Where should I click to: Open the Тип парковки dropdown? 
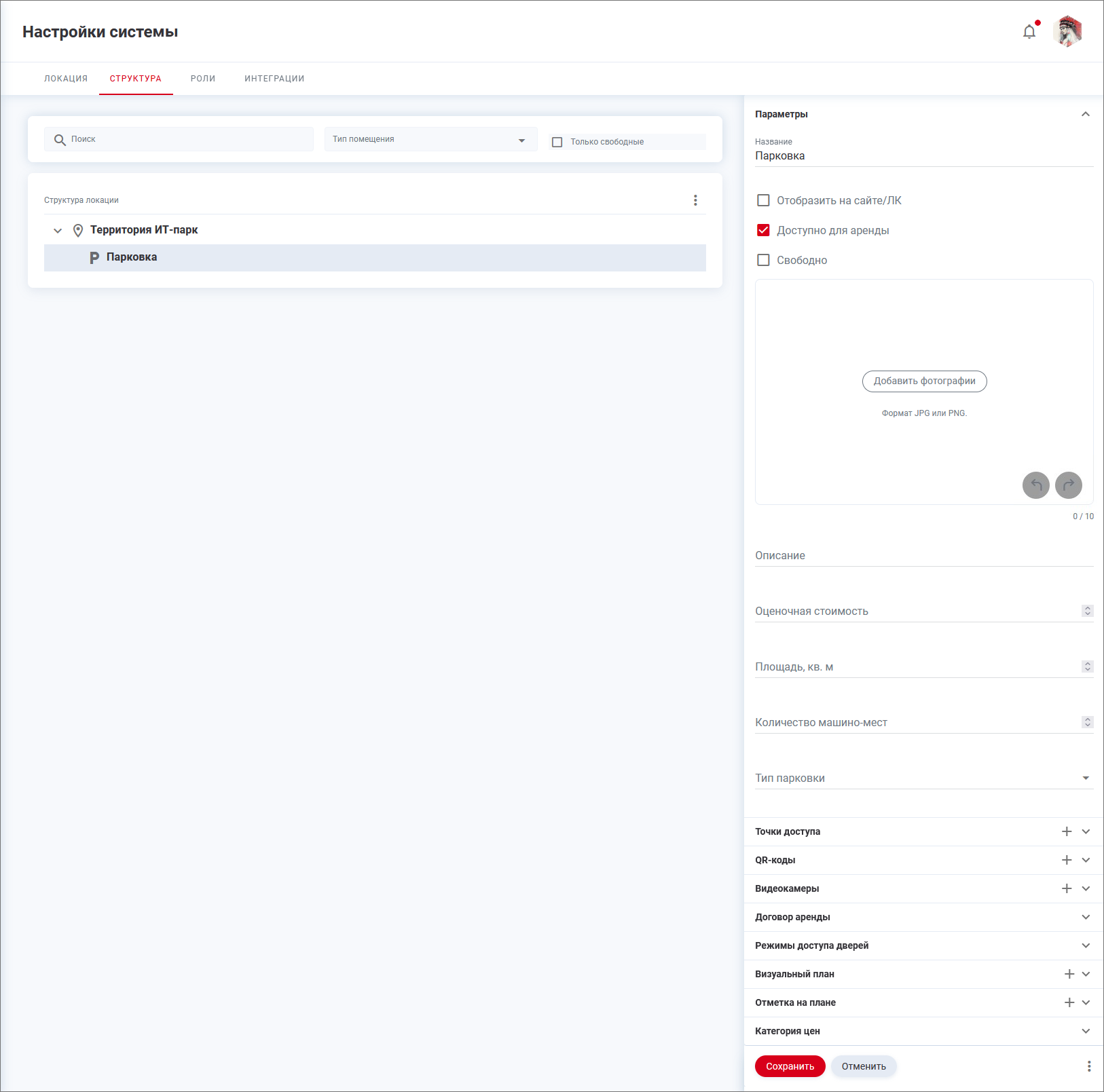point(923,778)
